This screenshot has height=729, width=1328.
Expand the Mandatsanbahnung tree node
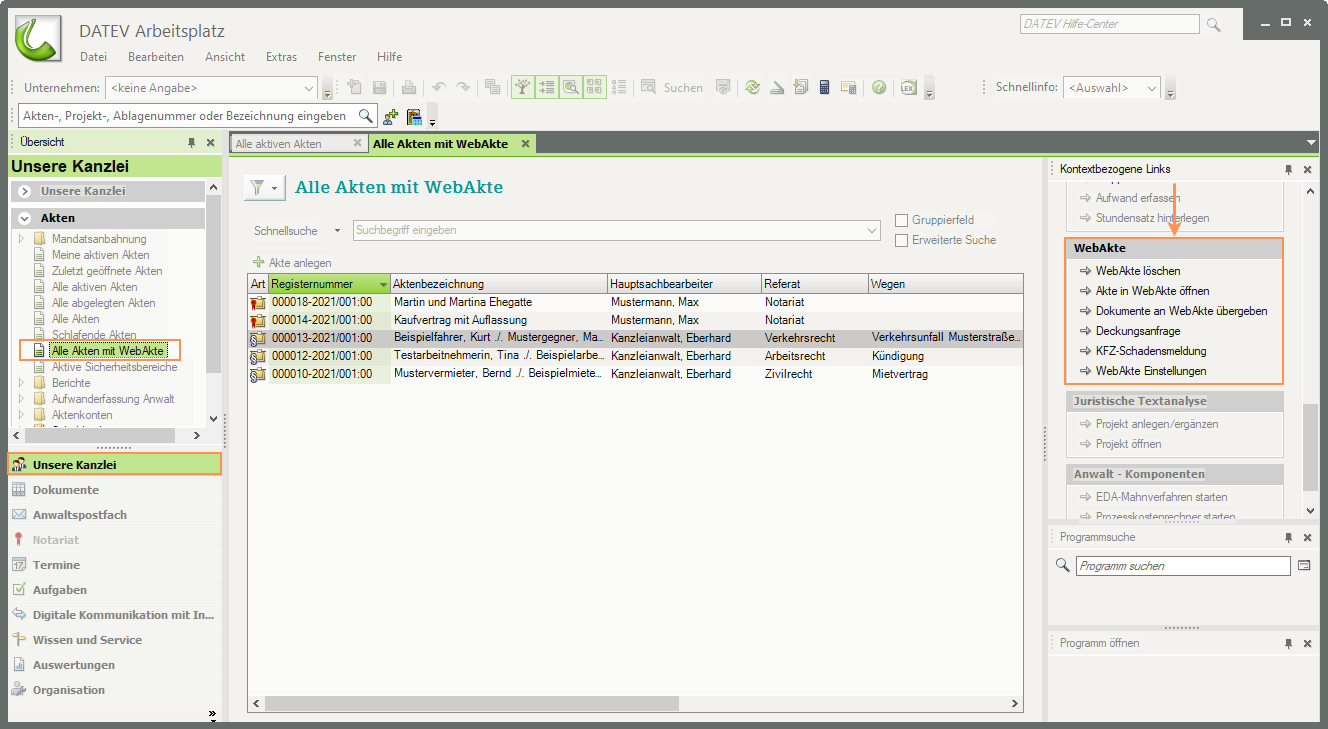[22, 239]
